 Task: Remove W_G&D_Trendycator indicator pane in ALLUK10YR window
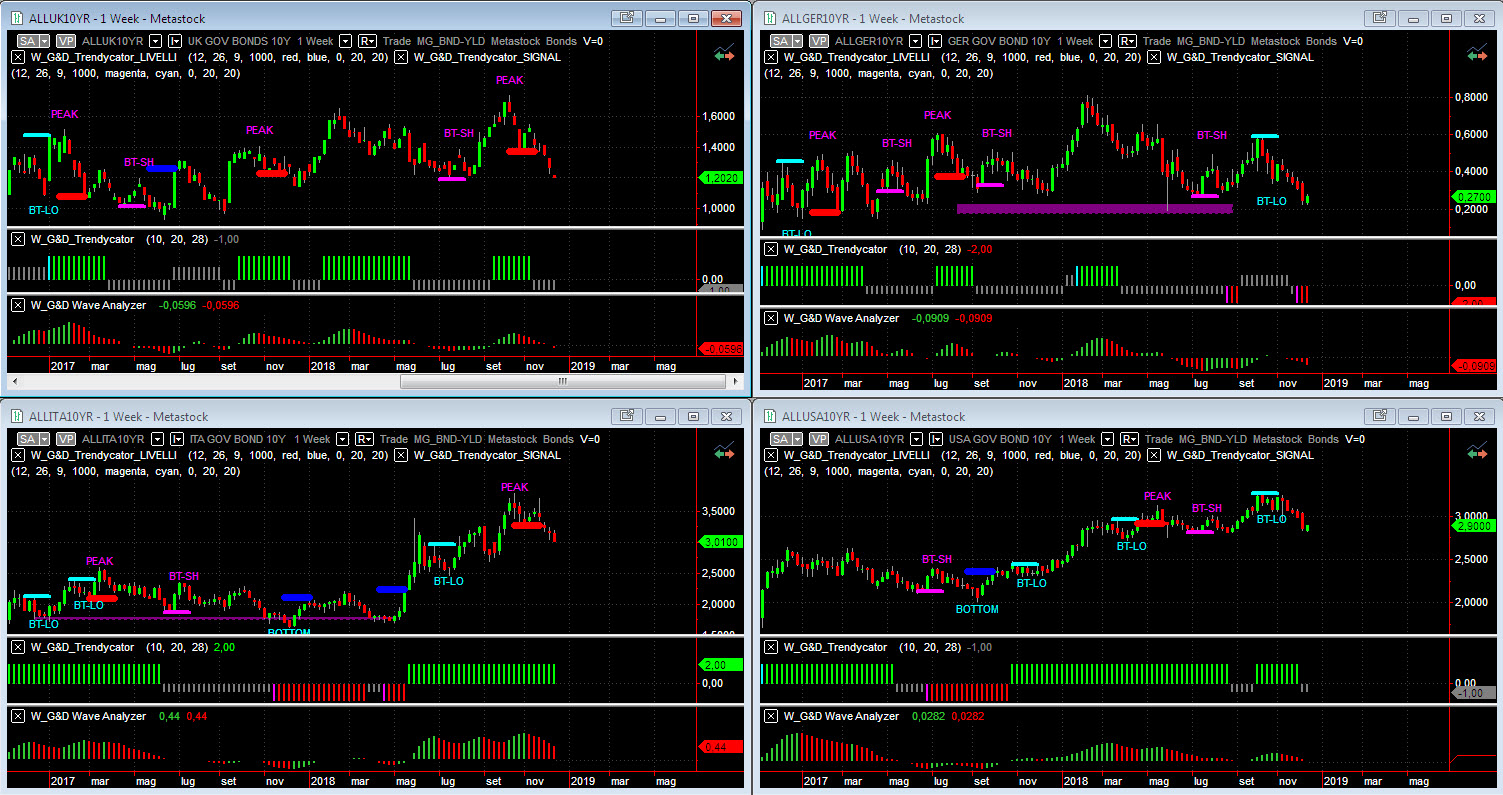tap(17, 239)
